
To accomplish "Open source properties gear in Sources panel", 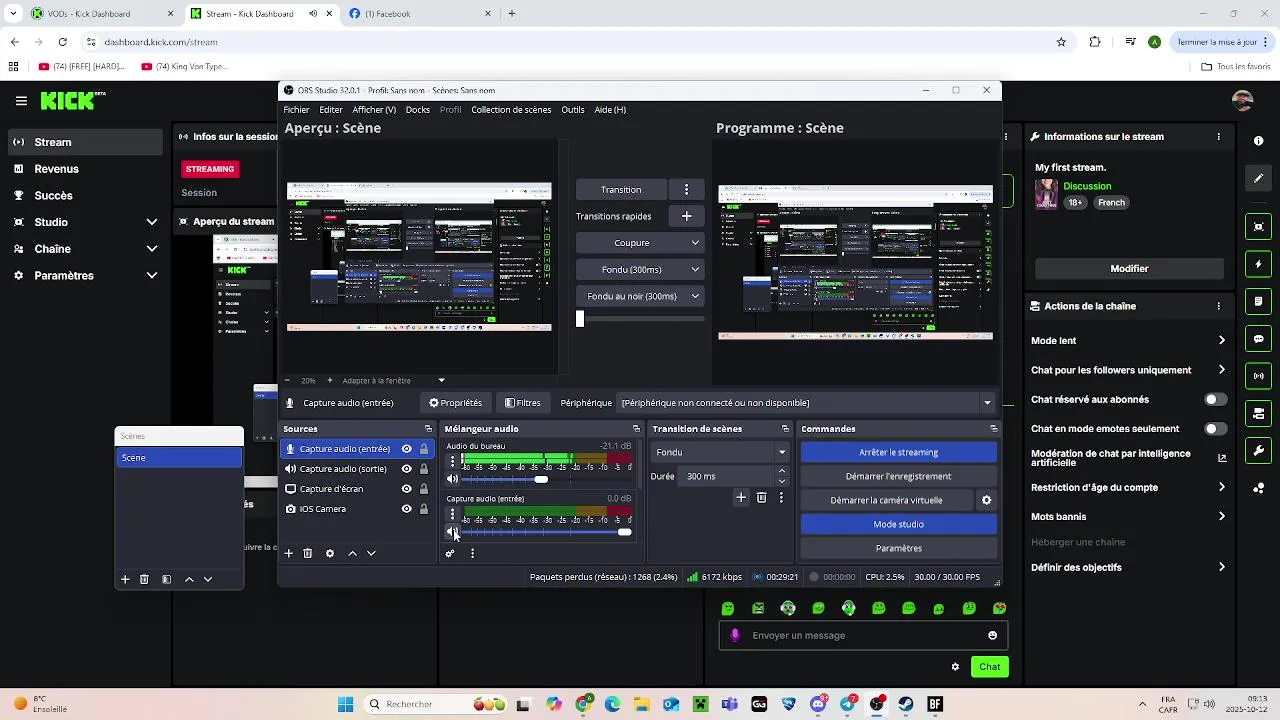I will [x=330, y=553].
